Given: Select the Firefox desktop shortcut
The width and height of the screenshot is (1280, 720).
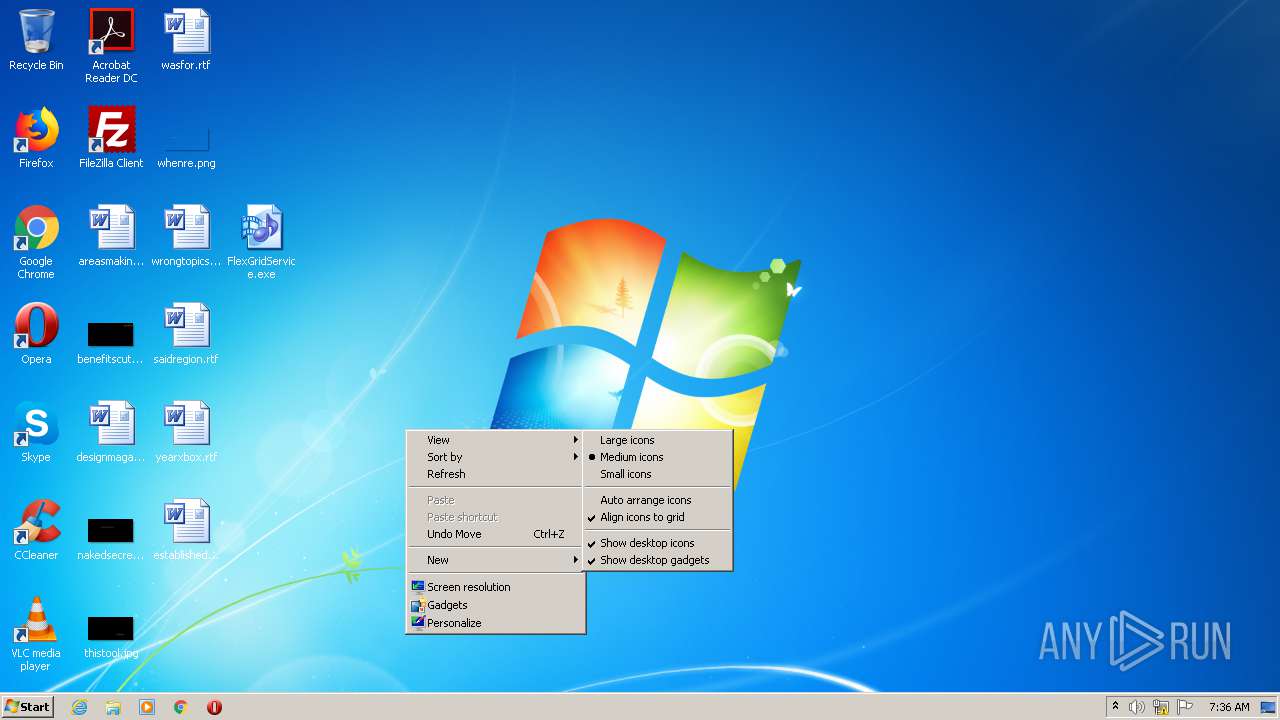Looking at the screenshot, I should click(36, 138).
